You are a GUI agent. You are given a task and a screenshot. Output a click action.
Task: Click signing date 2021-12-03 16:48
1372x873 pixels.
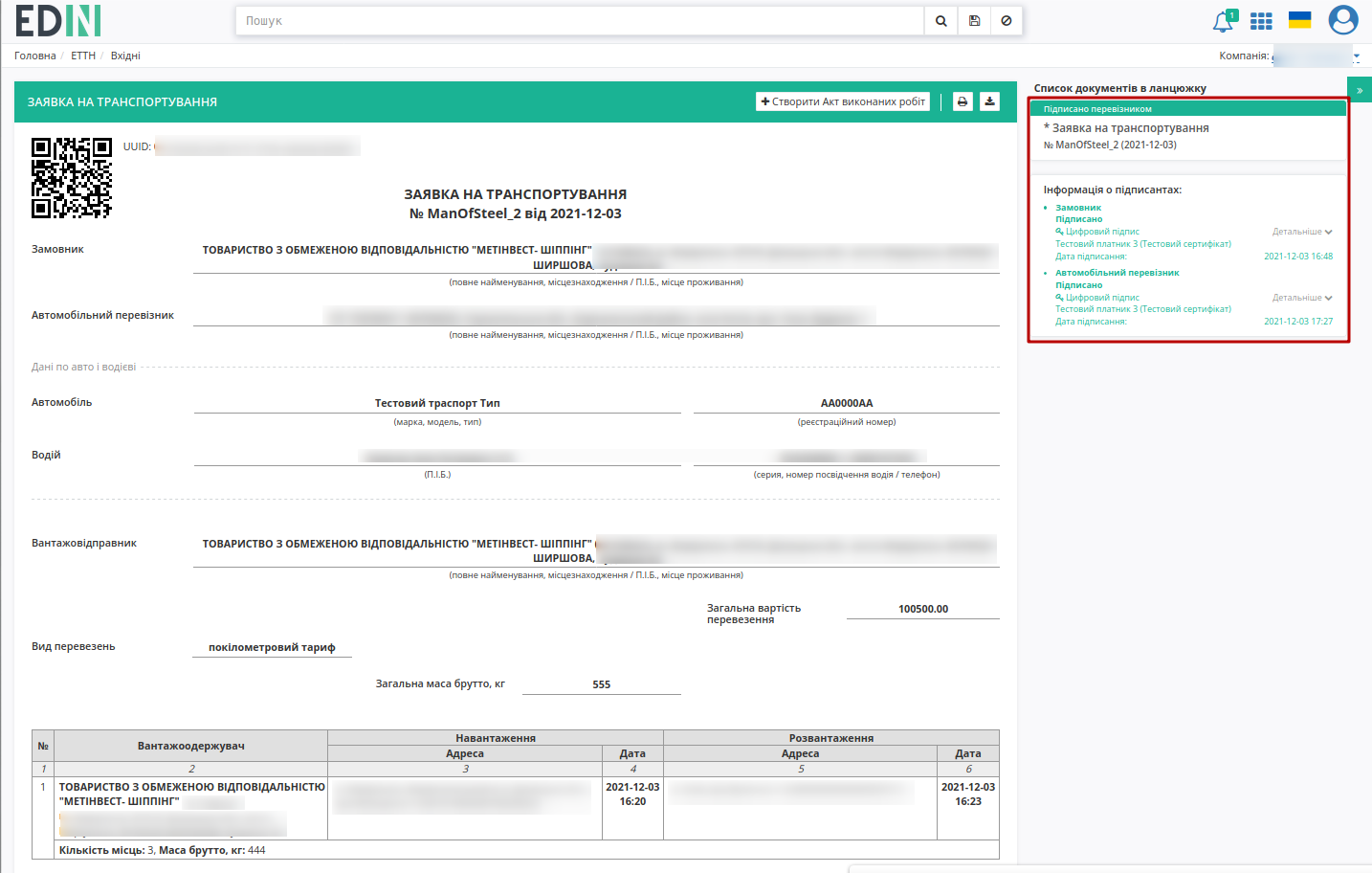coord(1298,257)
